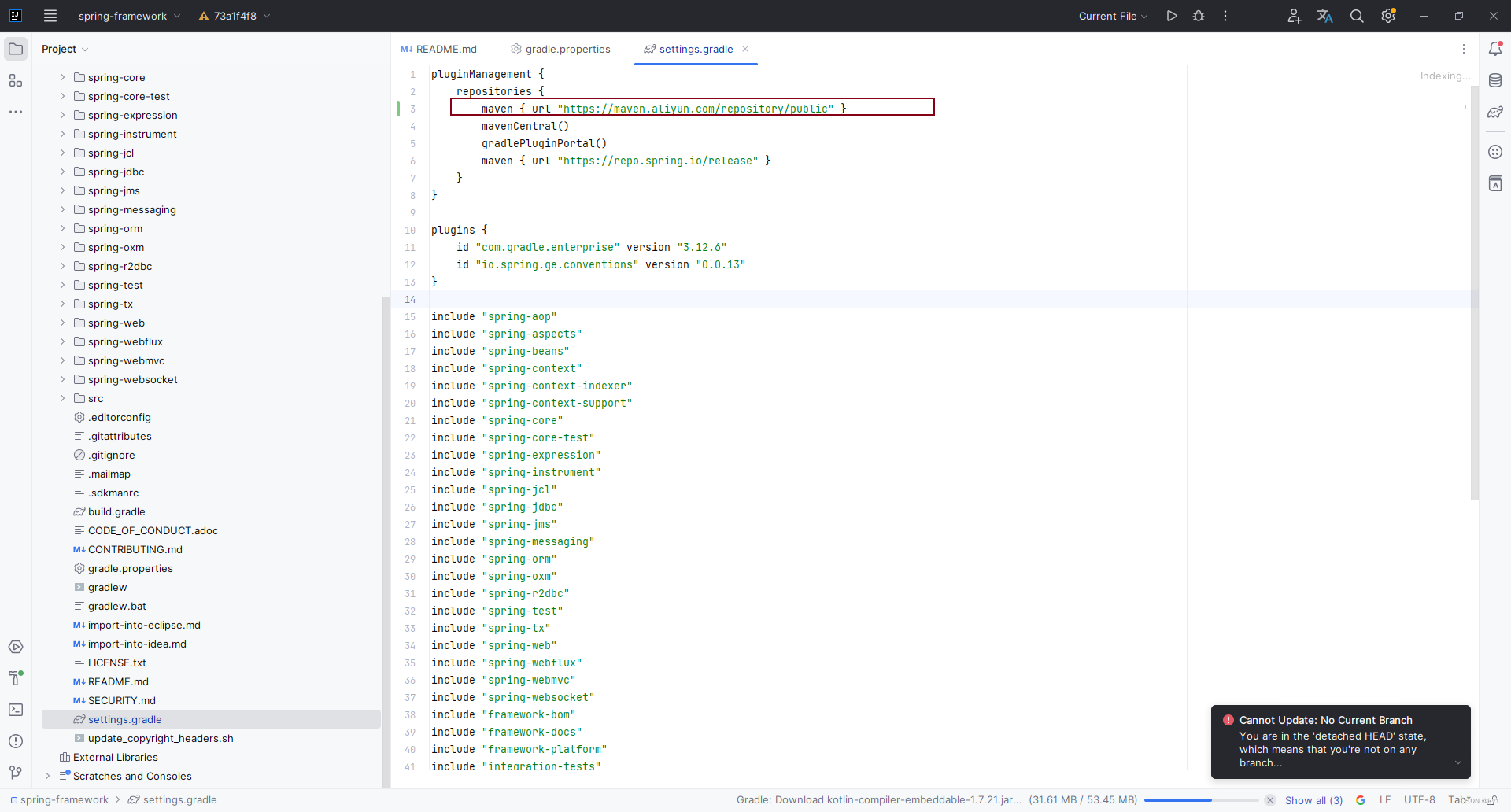Click the Translate icon in toolbar
Screen dimensions: 1511x812
point(1325,16)
